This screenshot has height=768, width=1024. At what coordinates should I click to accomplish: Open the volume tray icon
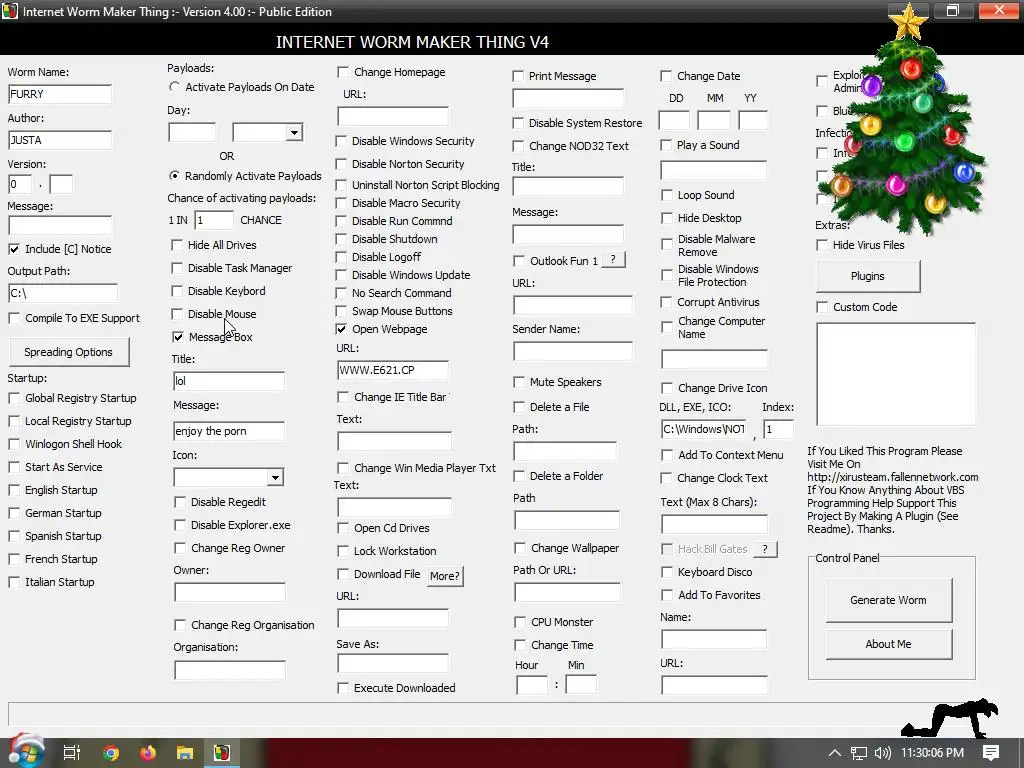(x=882, y=753)
